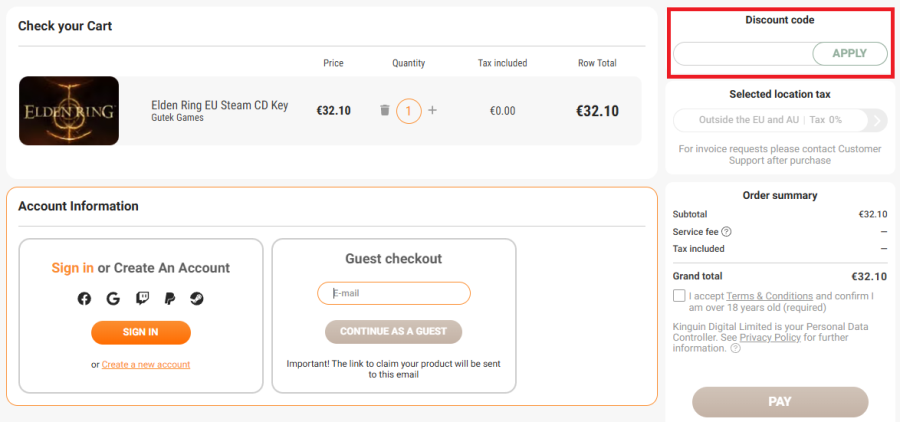Screen dimensions: 900x422
Task: Open Create a new account link
Action: (x=146, y=364)
